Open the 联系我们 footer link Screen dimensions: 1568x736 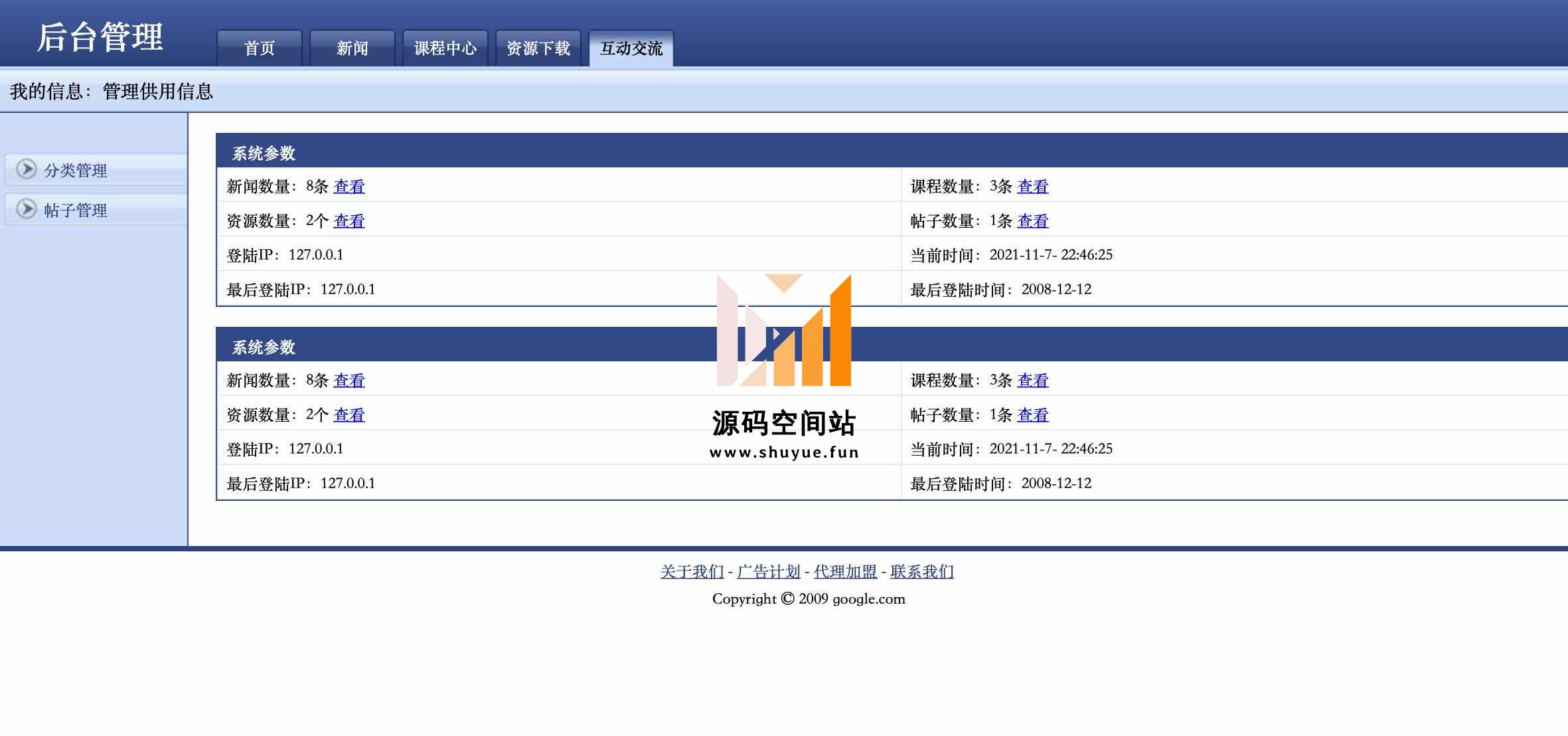click(x=922, y=572)
